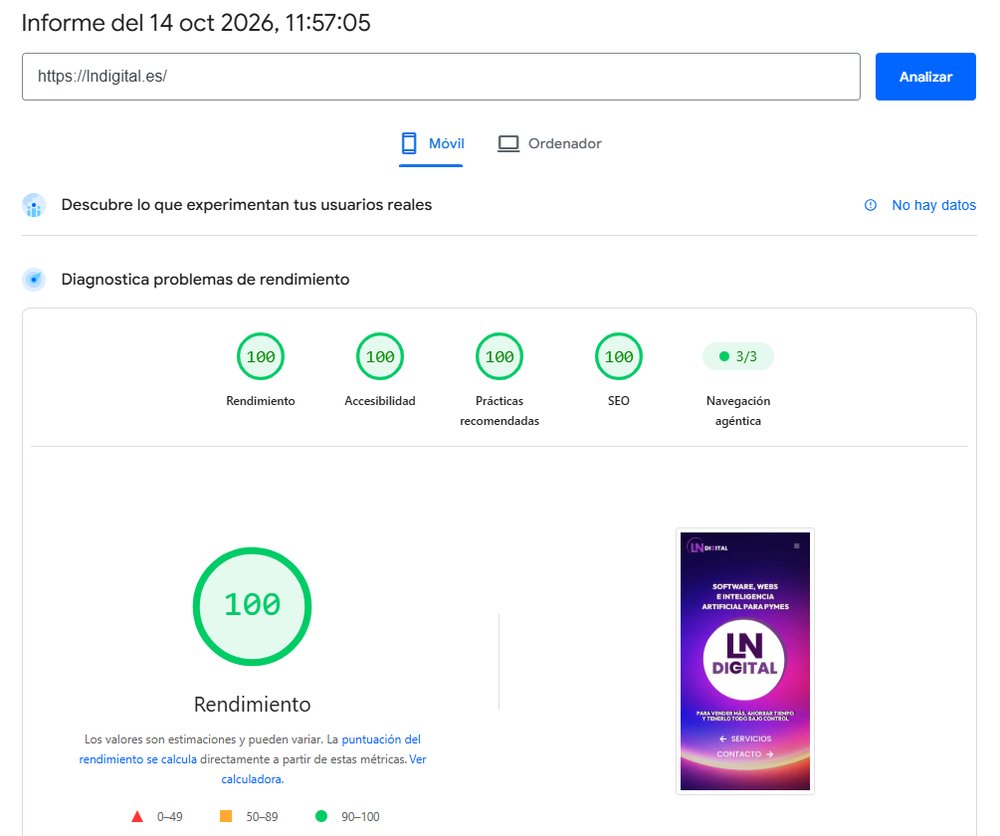The image size is (1000, 836).
Task: Click the info icon beside No hay datos
Action: click(871, 205)
